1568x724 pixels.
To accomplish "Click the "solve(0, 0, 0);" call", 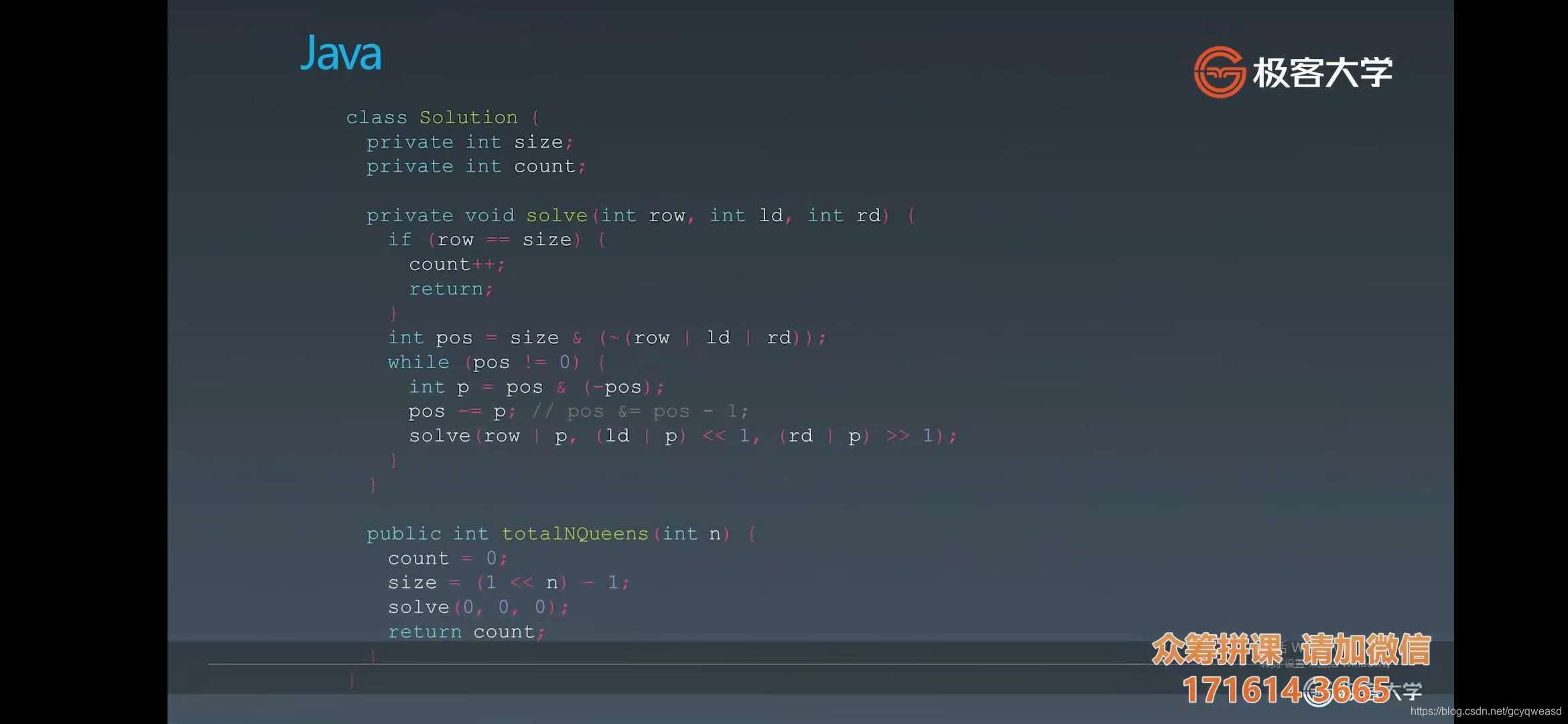I will pyautogui.click(x=478, y=607).
